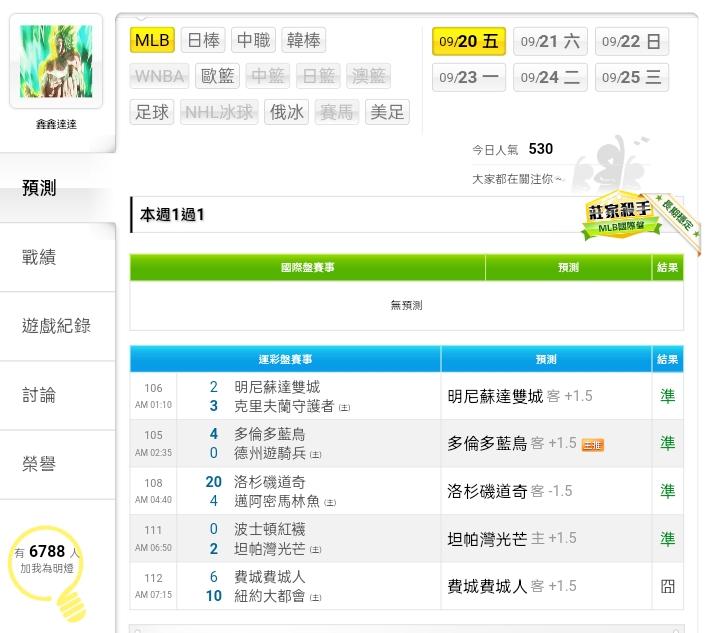
Task: Choose date 09/21 六
Action: (550, 41)
